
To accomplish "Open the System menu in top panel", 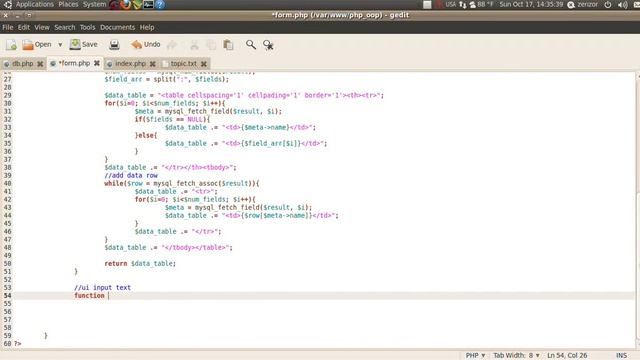I will click(94, 4).
